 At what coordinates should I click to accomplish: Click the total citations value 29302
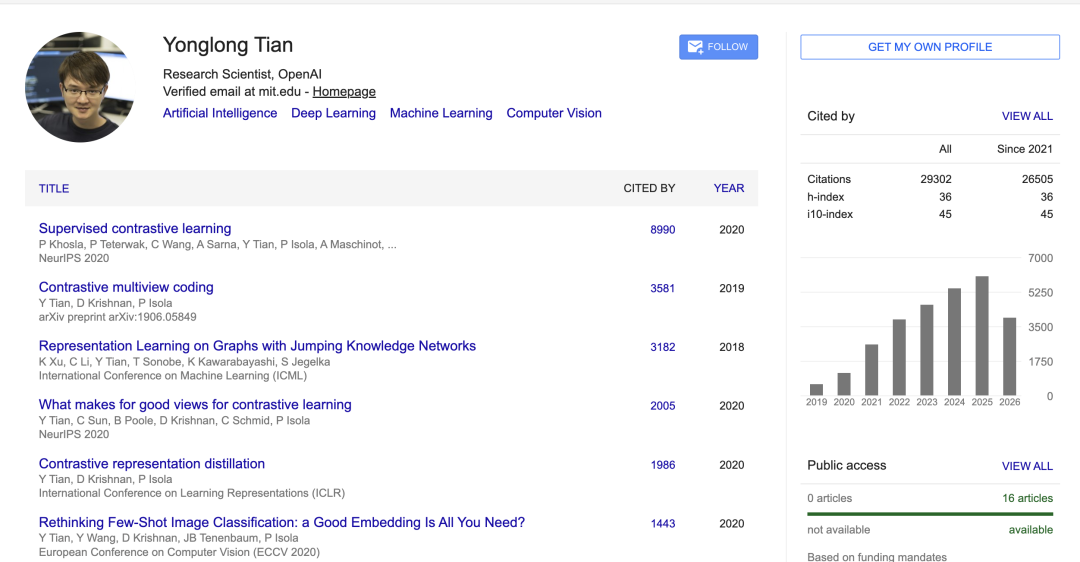[935, 179]
